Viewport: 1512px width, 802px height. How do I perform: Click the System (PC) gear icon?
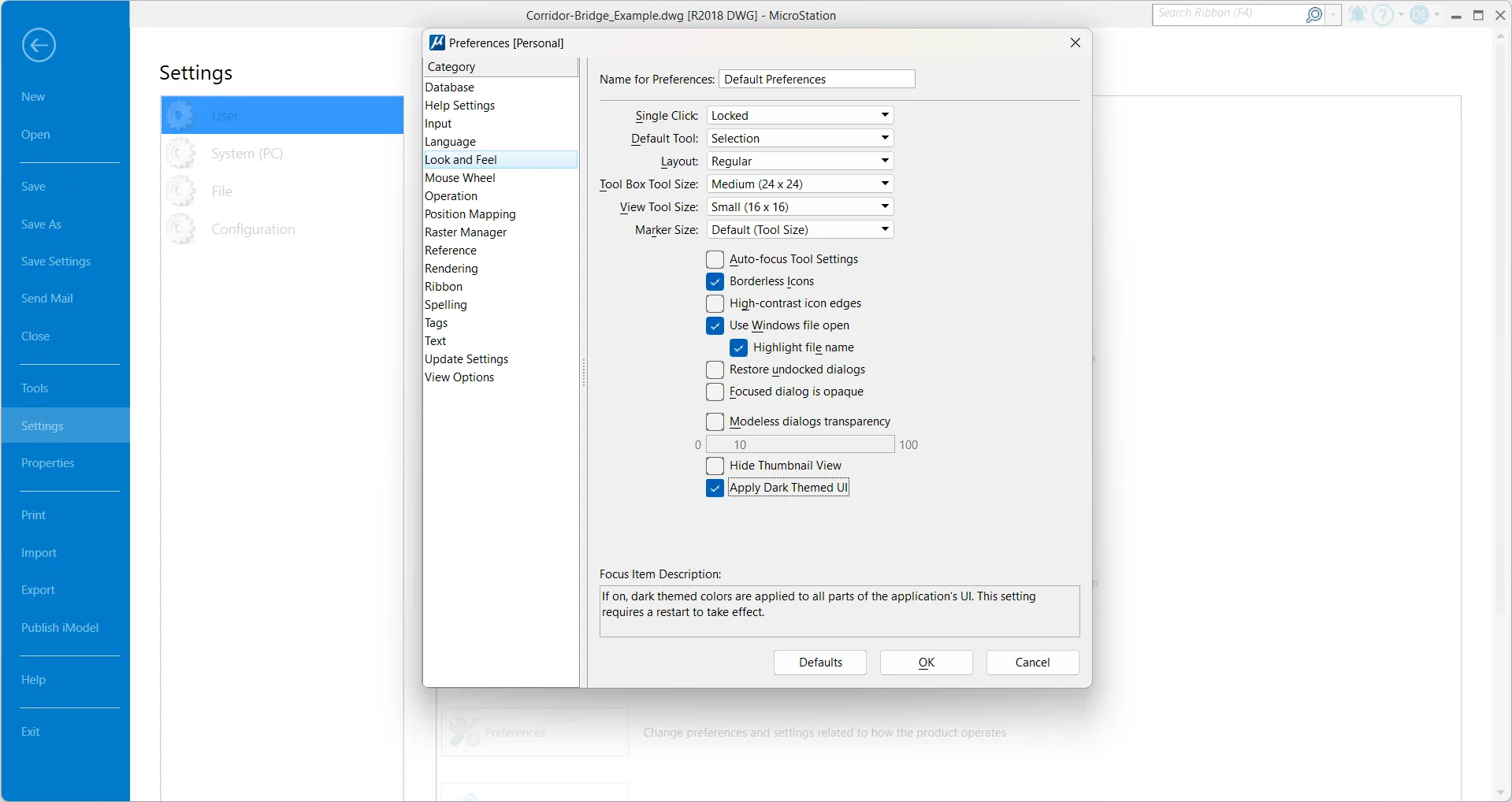[x=180, y=153]
